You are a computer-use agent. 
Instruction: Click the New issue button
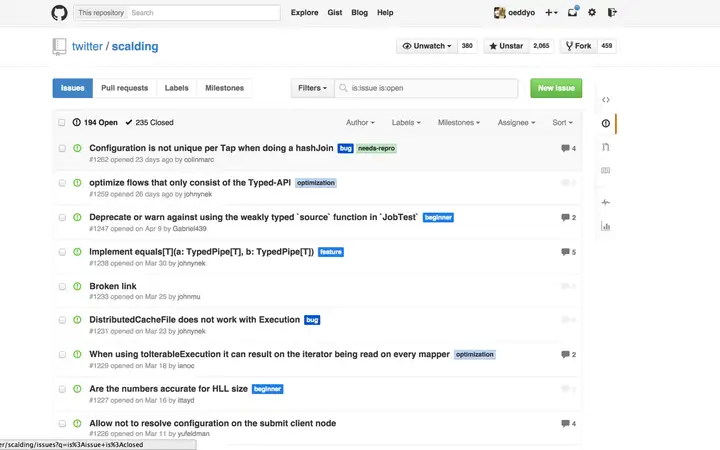pyautogui.click(x=556, y=88)
